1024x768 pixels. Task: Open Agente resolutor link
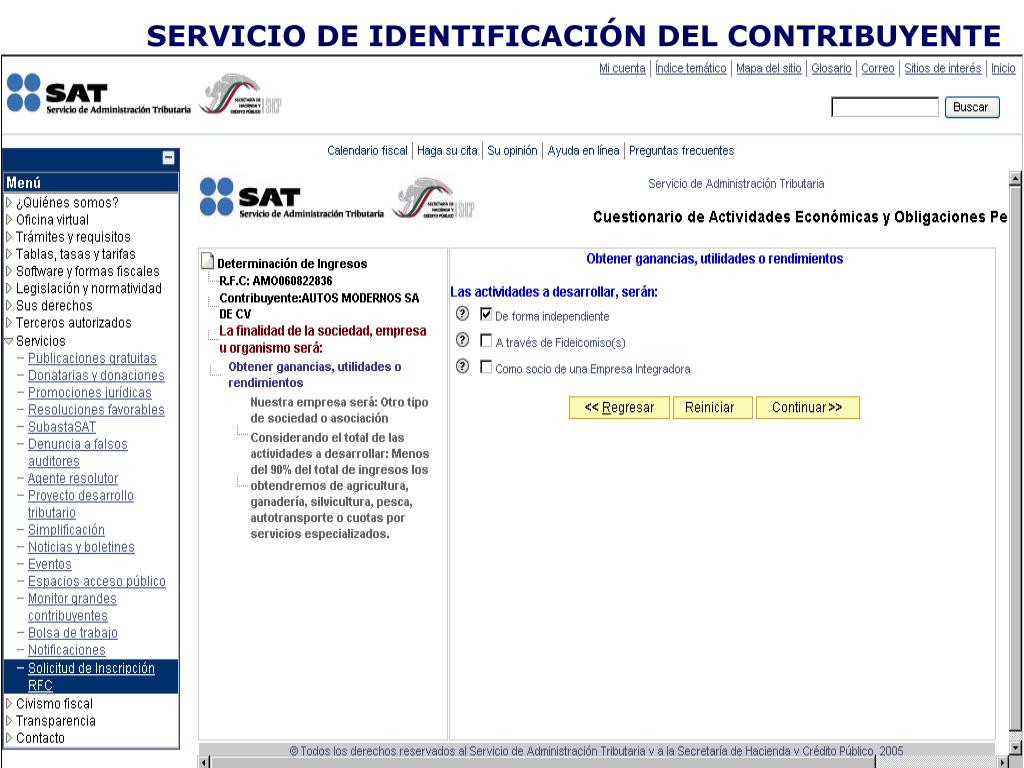72,478
